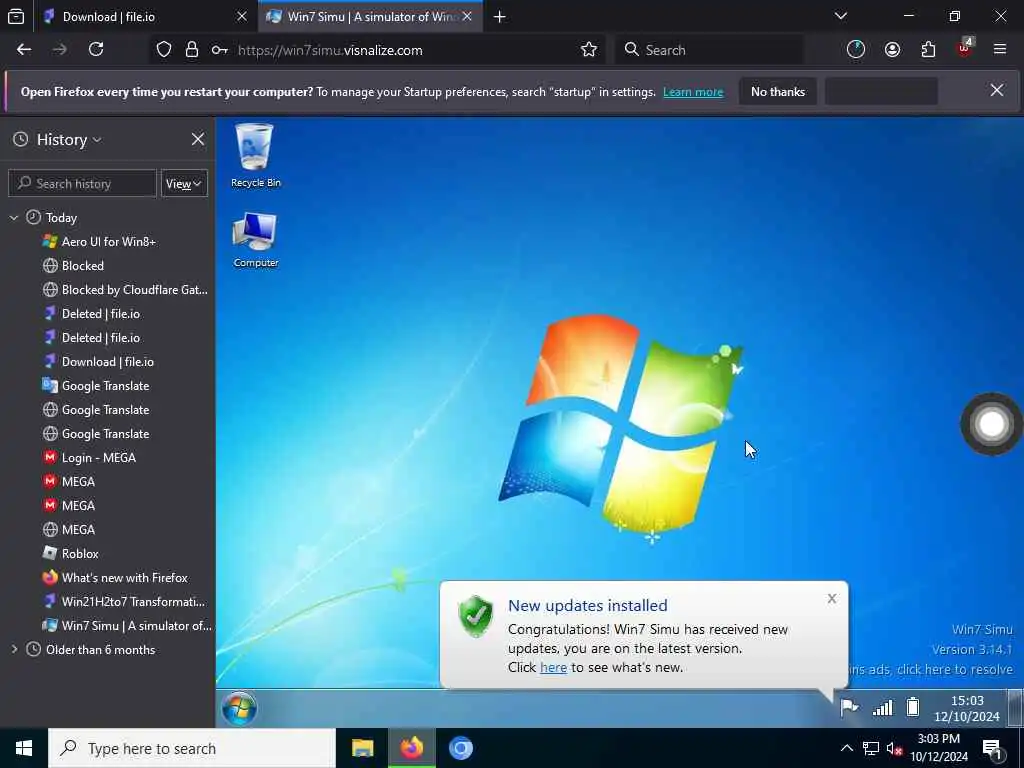The height and width of the screenshot is (768, 1024).
Task: Close the Download | file.io tab
Action: pyautogui.click(x=242, y=17)
